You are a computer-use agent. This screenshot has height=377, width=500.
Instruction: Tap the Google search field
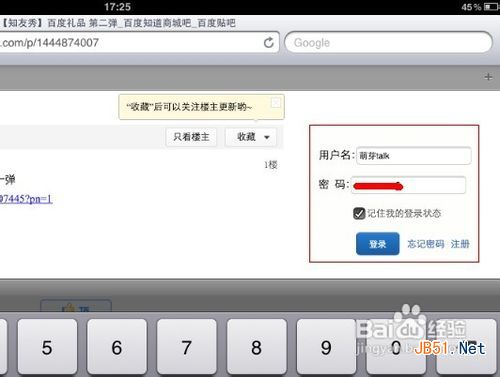click(388, 42)
